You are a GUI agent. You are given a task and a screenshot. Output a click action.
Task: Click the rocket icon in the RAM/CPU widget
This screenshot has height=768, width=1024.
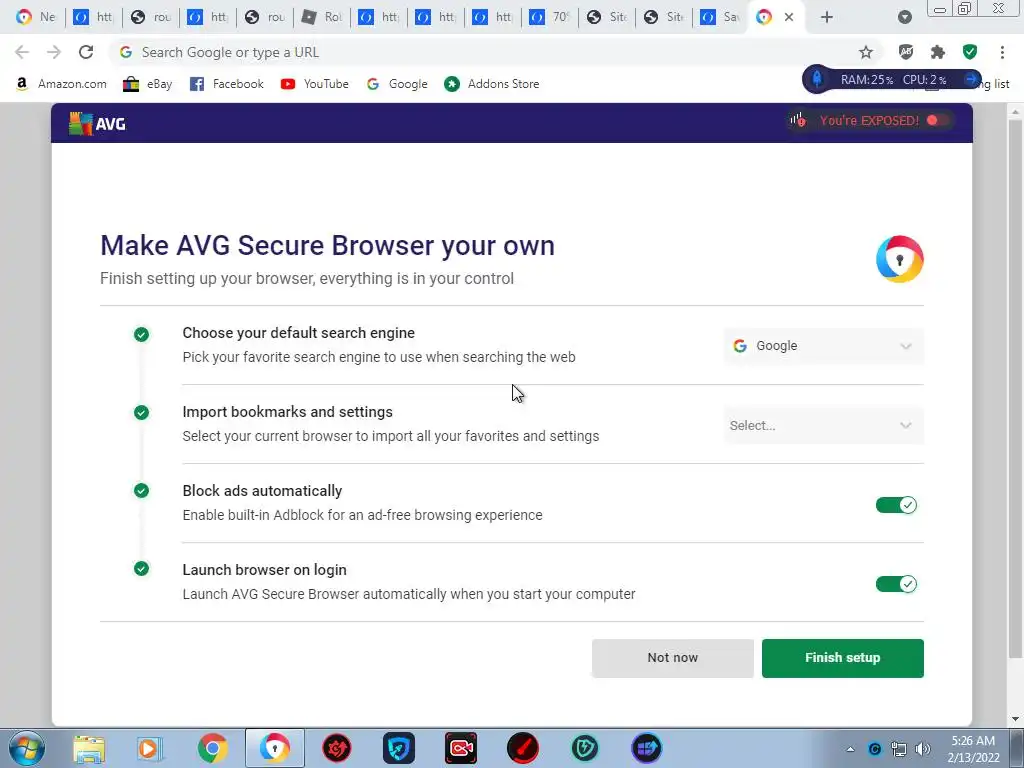(817, 80)
